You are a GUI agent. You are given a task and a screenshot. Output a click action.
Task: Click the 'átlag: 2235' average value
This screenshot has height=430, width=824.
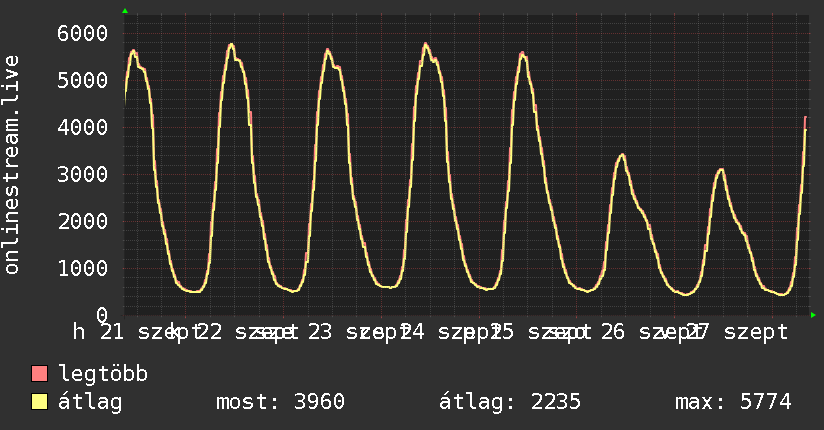(510, 402)
